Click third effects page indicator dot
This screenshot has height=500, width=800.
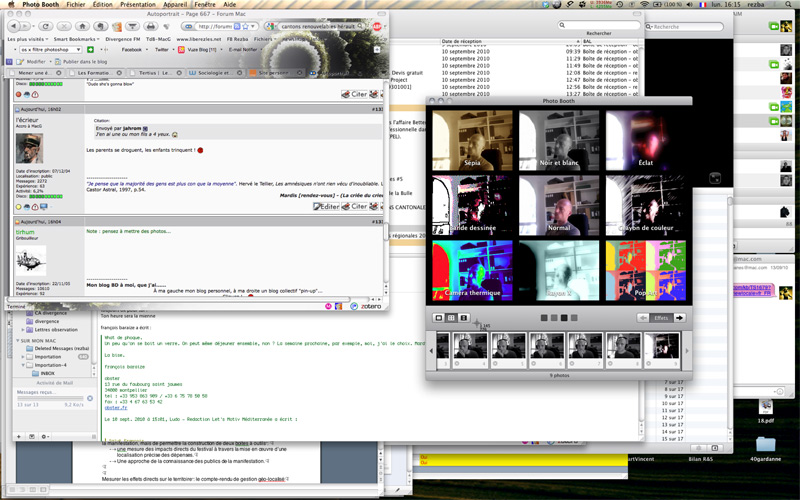tap(564, 318)
